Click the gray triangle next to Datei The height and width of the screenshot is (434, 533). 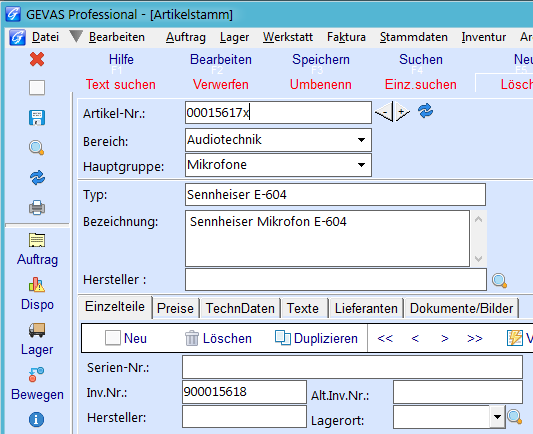click(76, 36)
